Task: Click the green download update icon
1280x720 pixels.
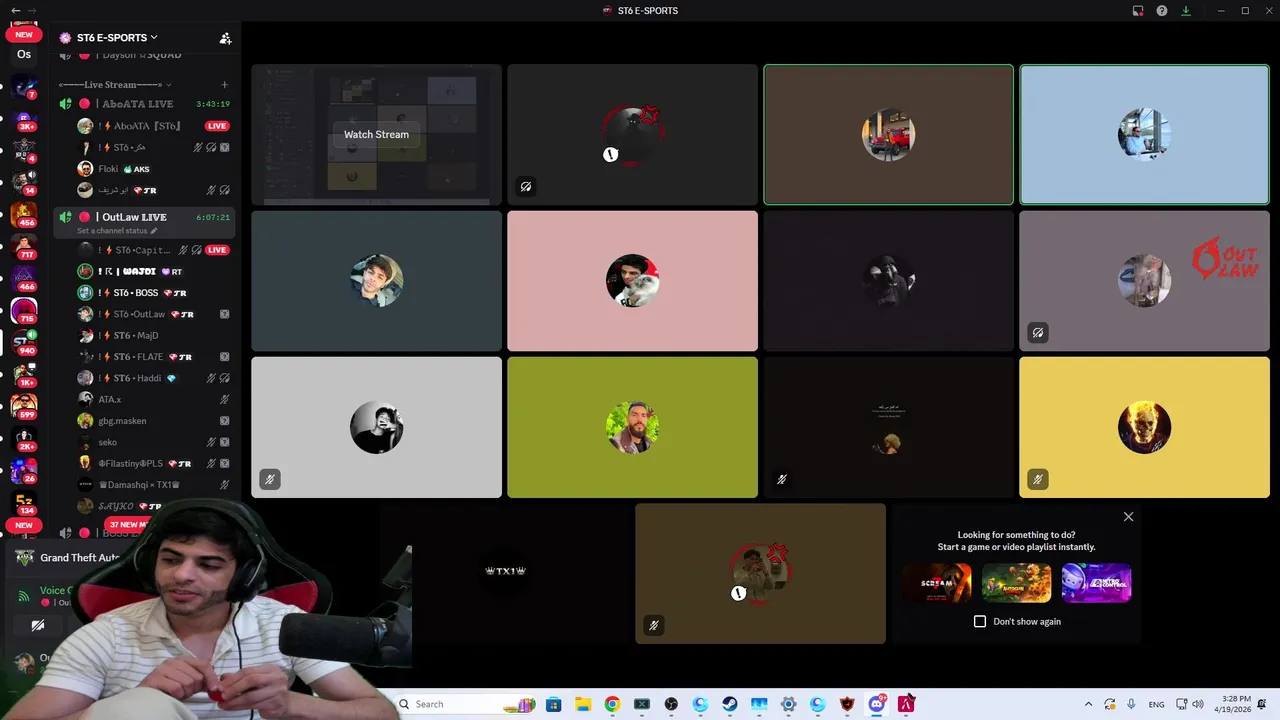Action: pos(1186,11)
